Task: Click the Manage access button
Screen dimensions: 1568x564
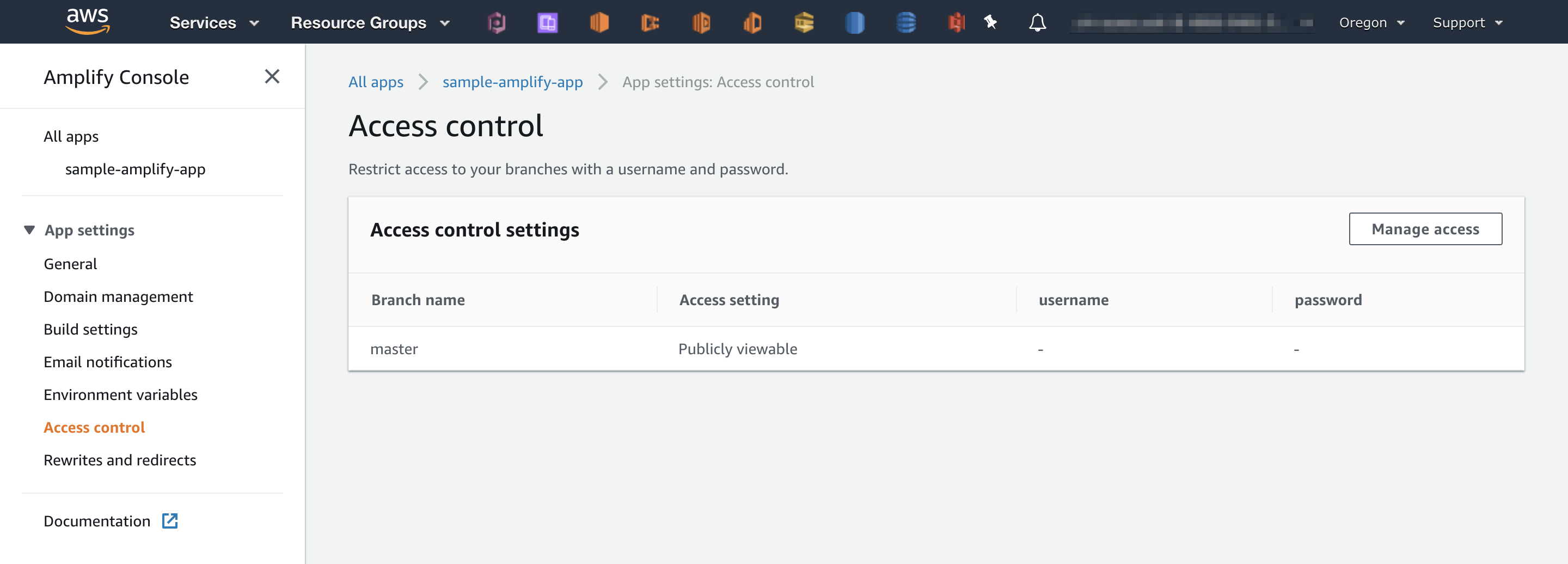Action: [1425, 229]
